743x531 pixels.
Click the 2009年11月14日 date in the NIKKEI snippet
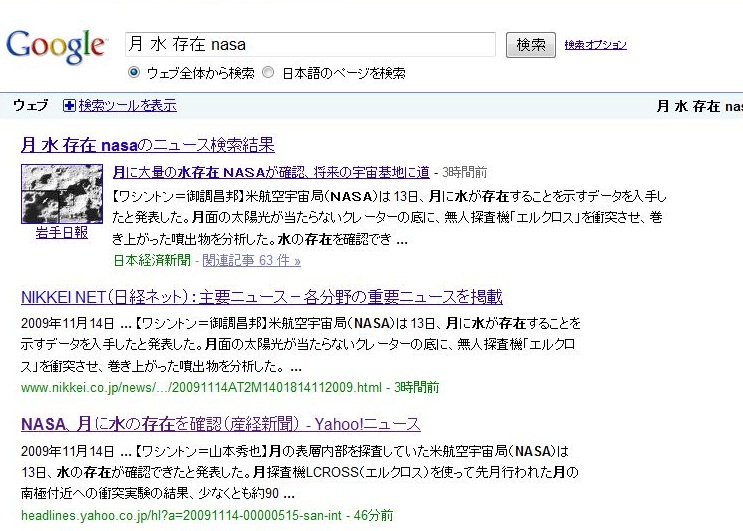pyautogui.click(x=68, y=324)
